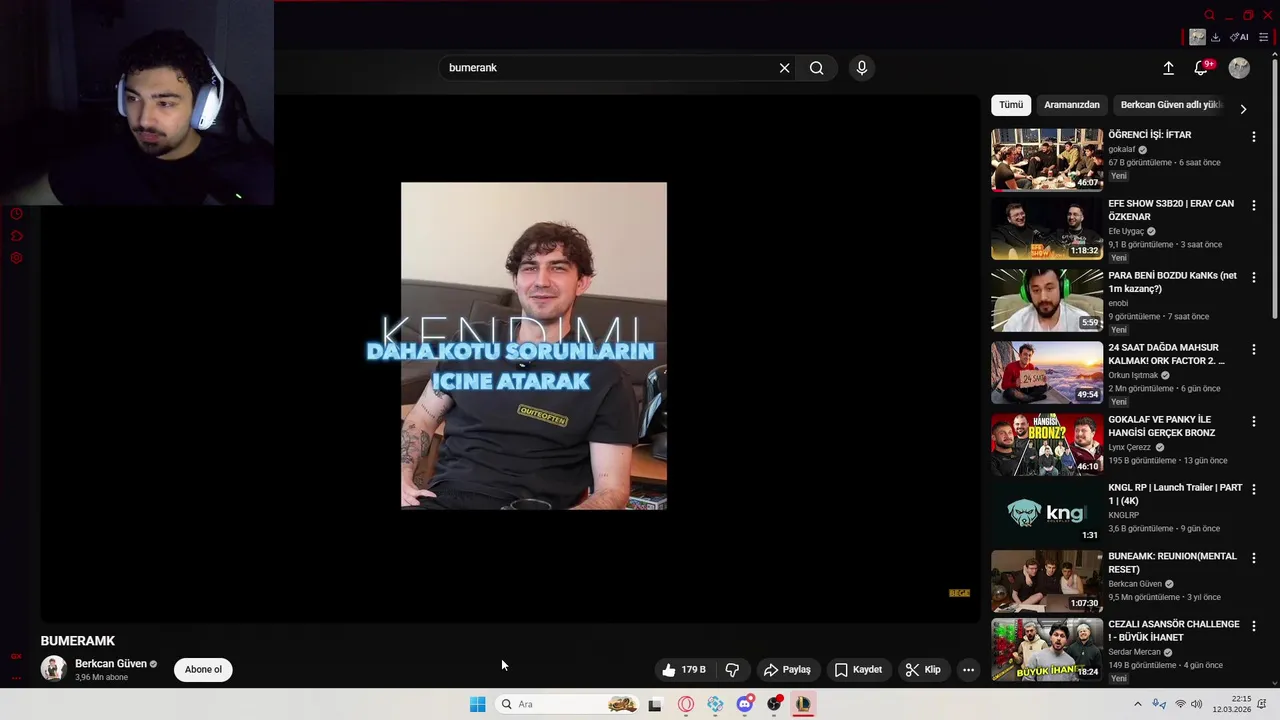The image size is (1280, 720).
Task: Open Discord from the taskbar
Action: (x=745, y=704)
